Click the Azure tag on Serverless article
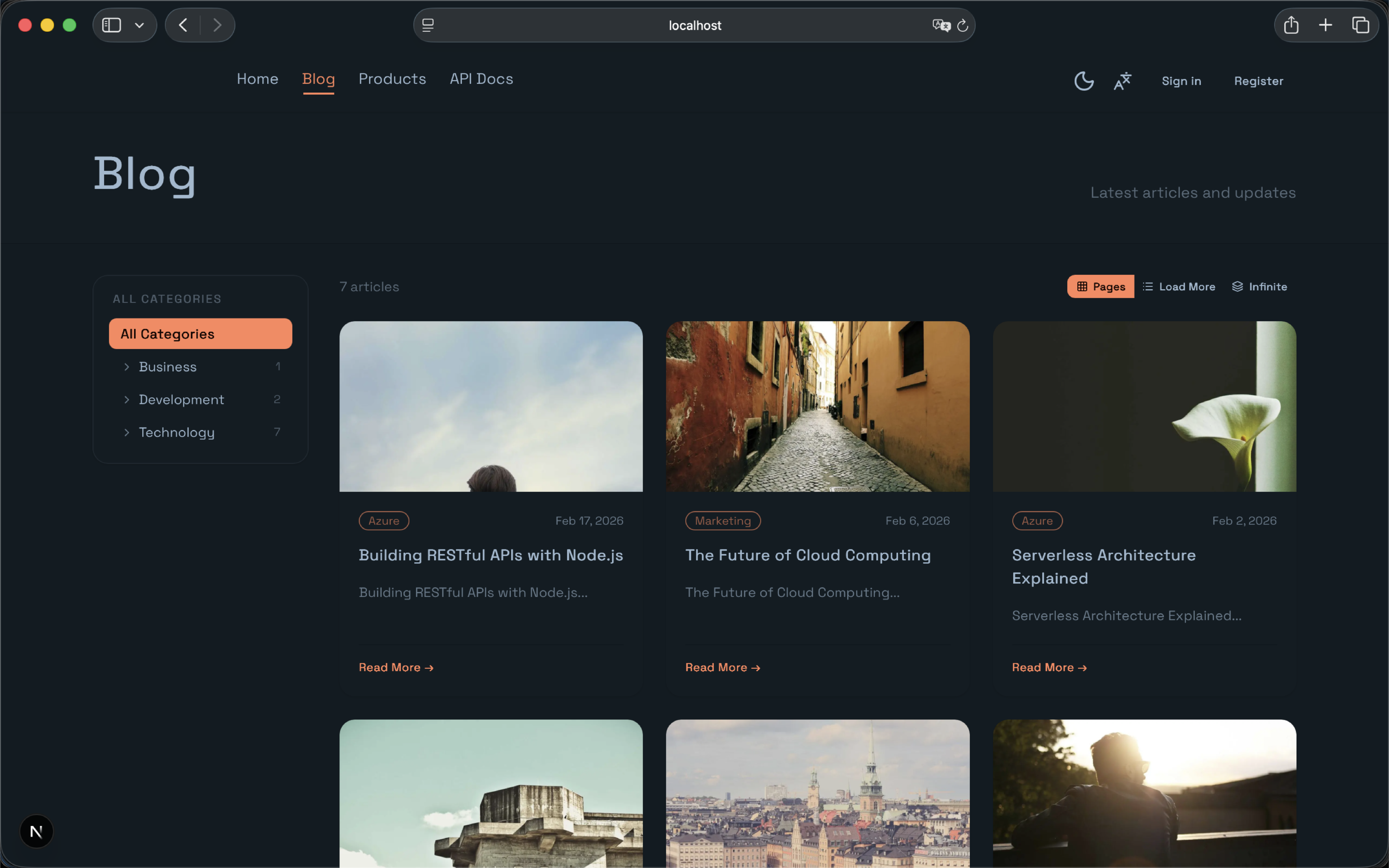The width and height of the screenshot is (1389, 868). (x=1037, y=521)
